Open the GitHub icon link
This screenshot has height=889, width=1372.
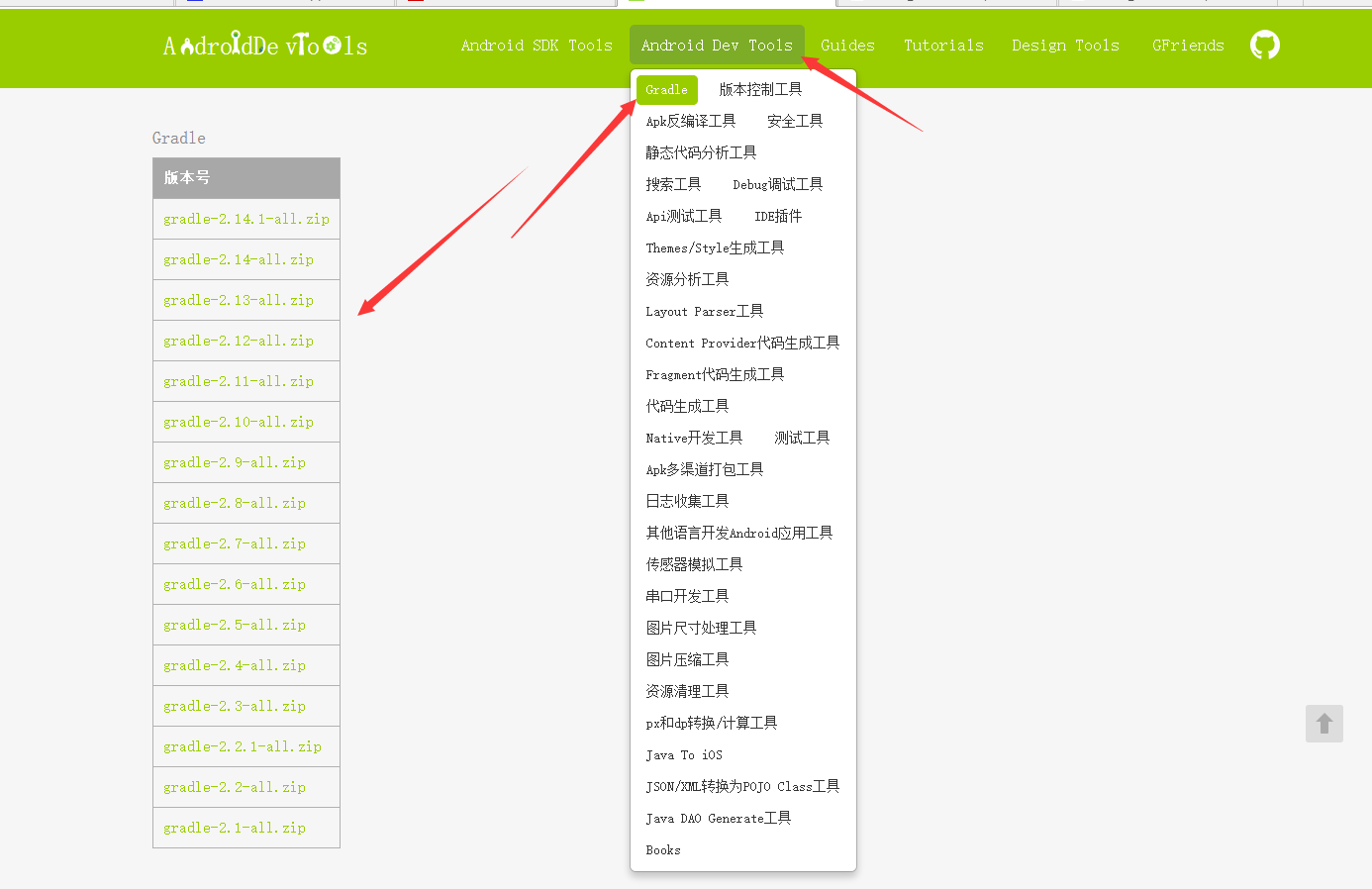(x=1265, y=45)
